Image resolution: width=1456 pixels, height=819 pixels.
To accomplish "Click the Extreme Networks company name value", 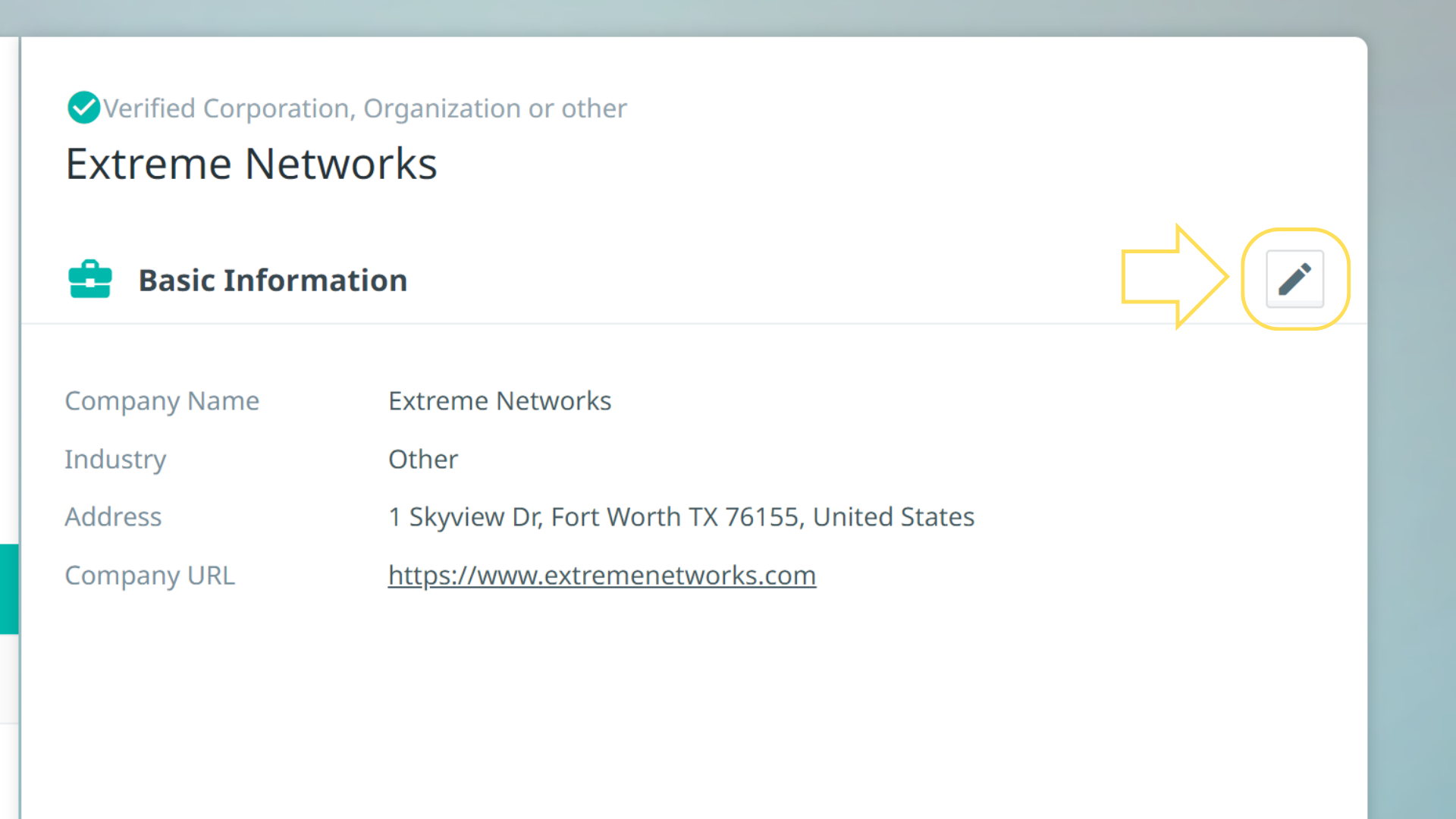I will pyautogui.click(x=499, y=400).
